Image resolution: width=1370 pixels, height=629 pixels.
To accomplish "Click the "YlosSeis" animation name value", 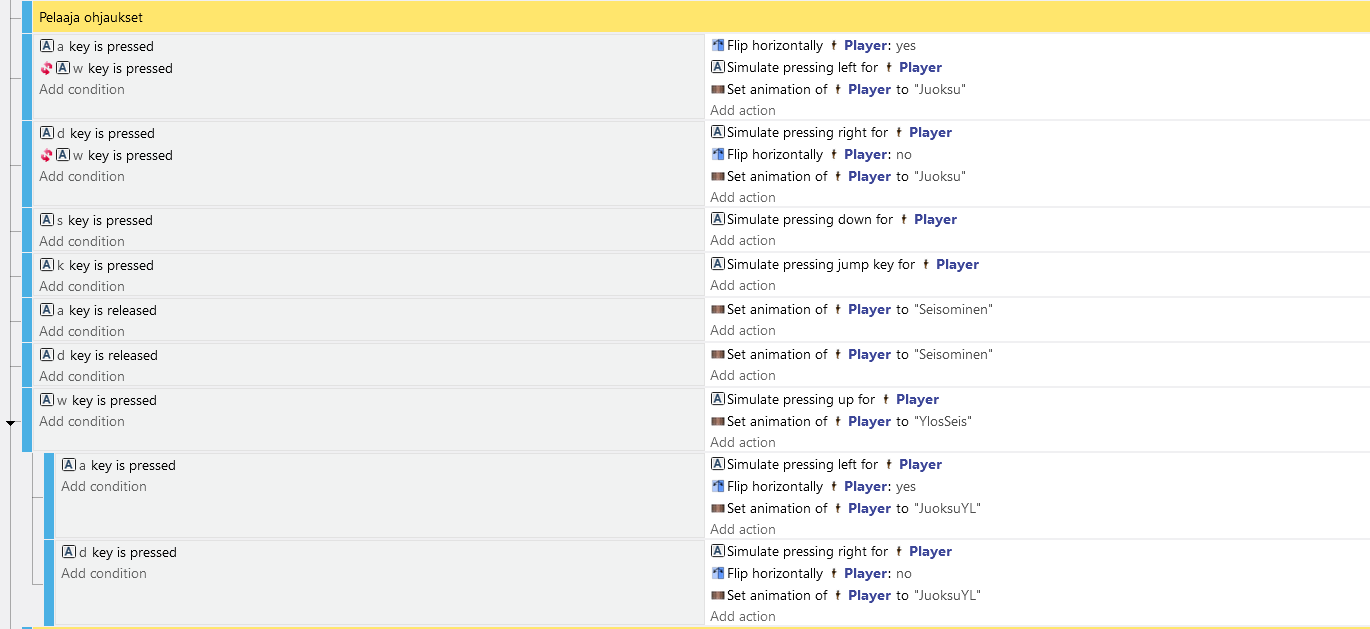I will (x=943, y=421).
